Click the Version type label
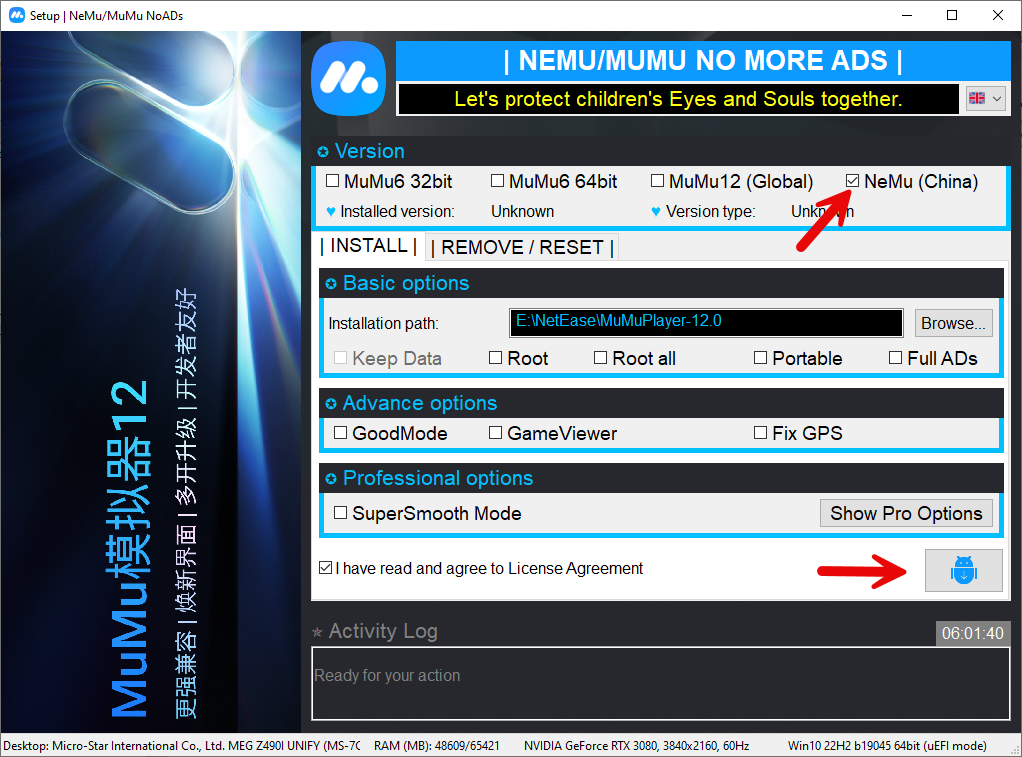This screenshot has height=757, width=1022. [x=710, y=211]
